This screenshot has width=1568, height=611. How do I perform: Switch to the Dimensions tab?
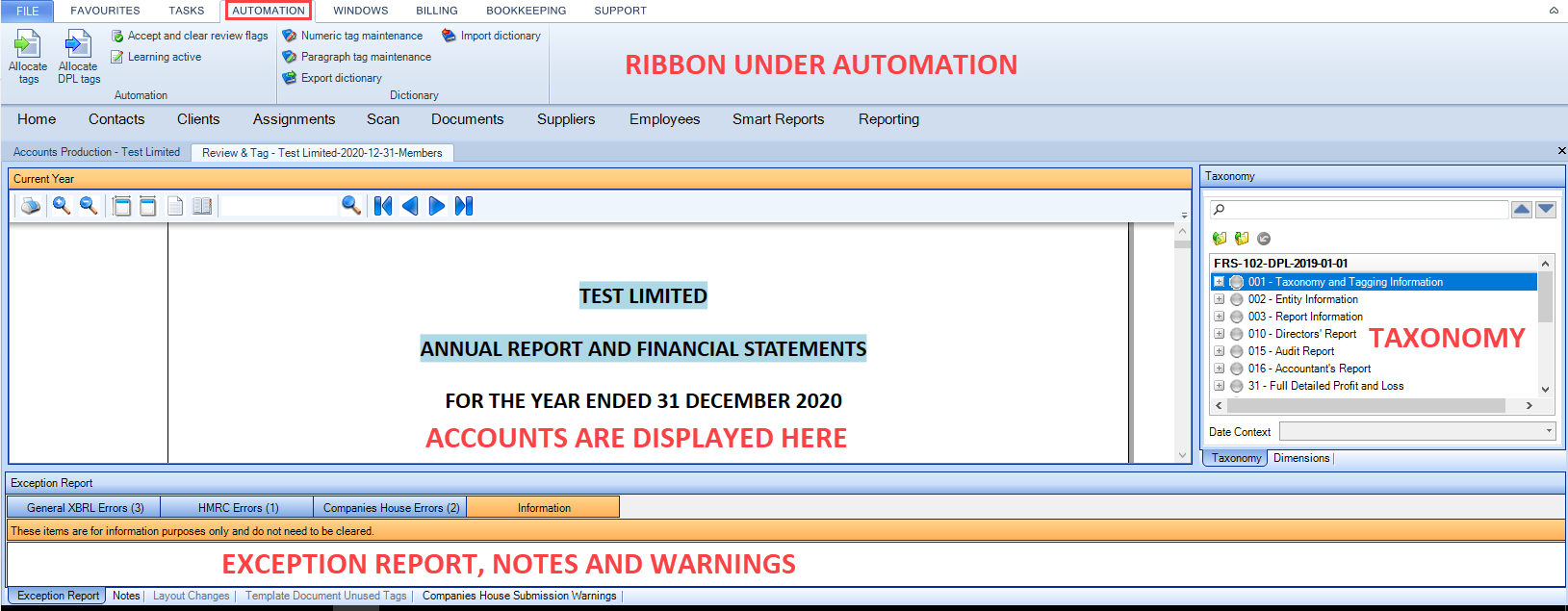[x=1301, y=458]
